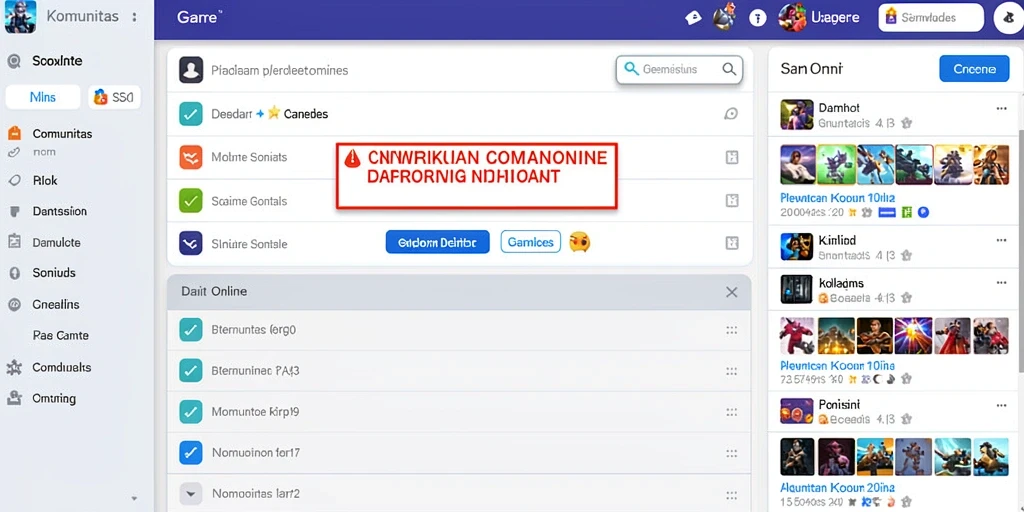Viewport: 1024px width, 512px height.
Task: Click drag handle on Nomooiitas larf2 row
Action: 731,495
